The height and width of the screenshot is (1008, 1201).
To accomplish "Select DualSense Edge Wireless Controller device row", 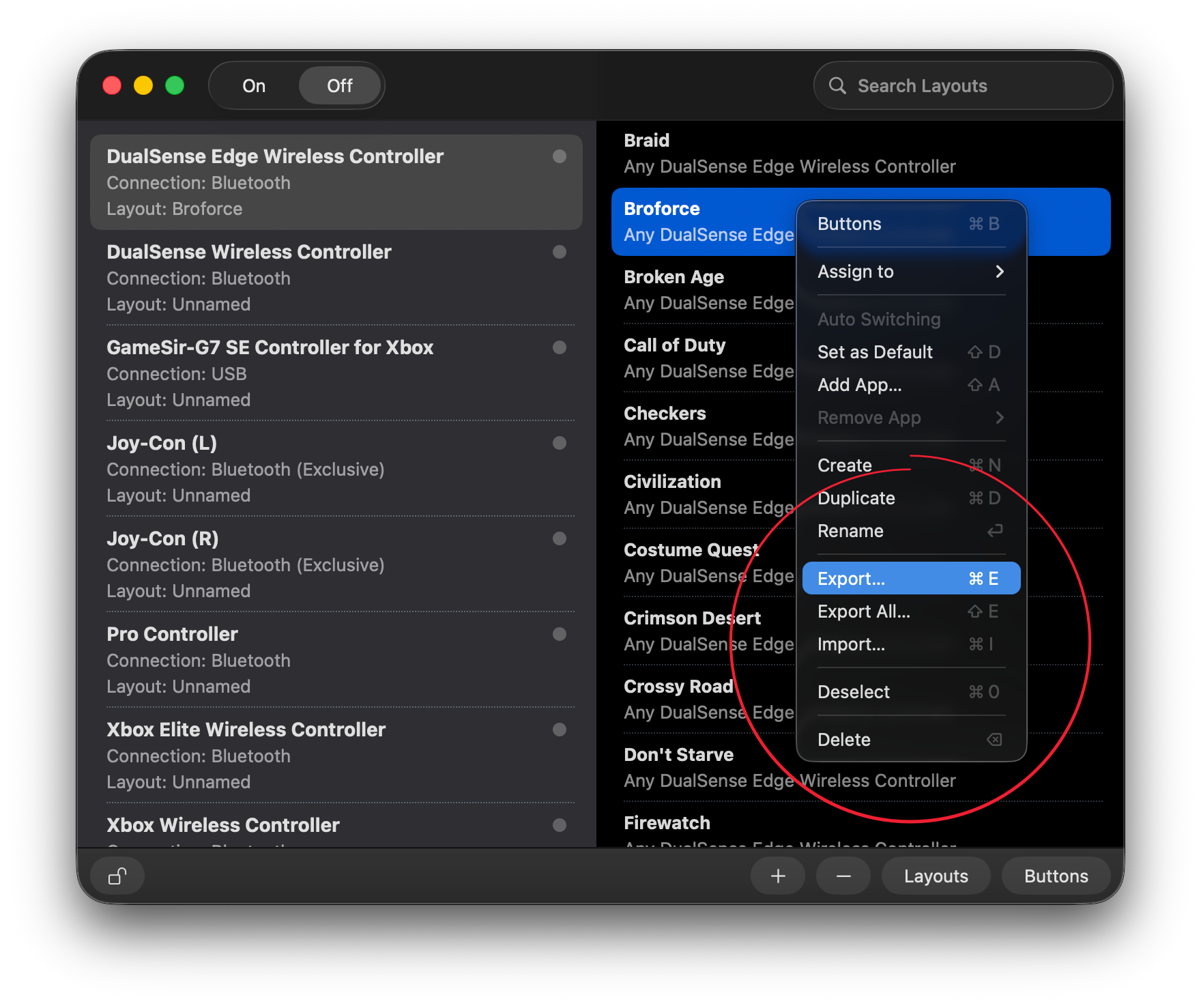I will tap(336, 182).
